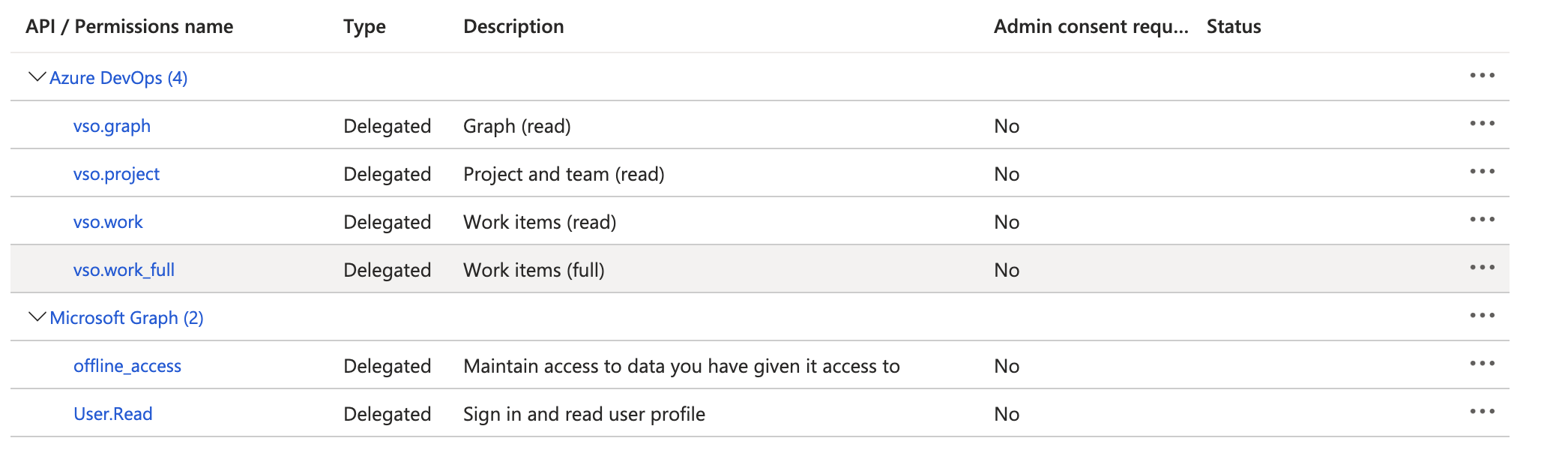Open ellipsis menu for vso.work row
Image resolution: width=1568 pixels, height=462 pixels.
click(1482, 220)
